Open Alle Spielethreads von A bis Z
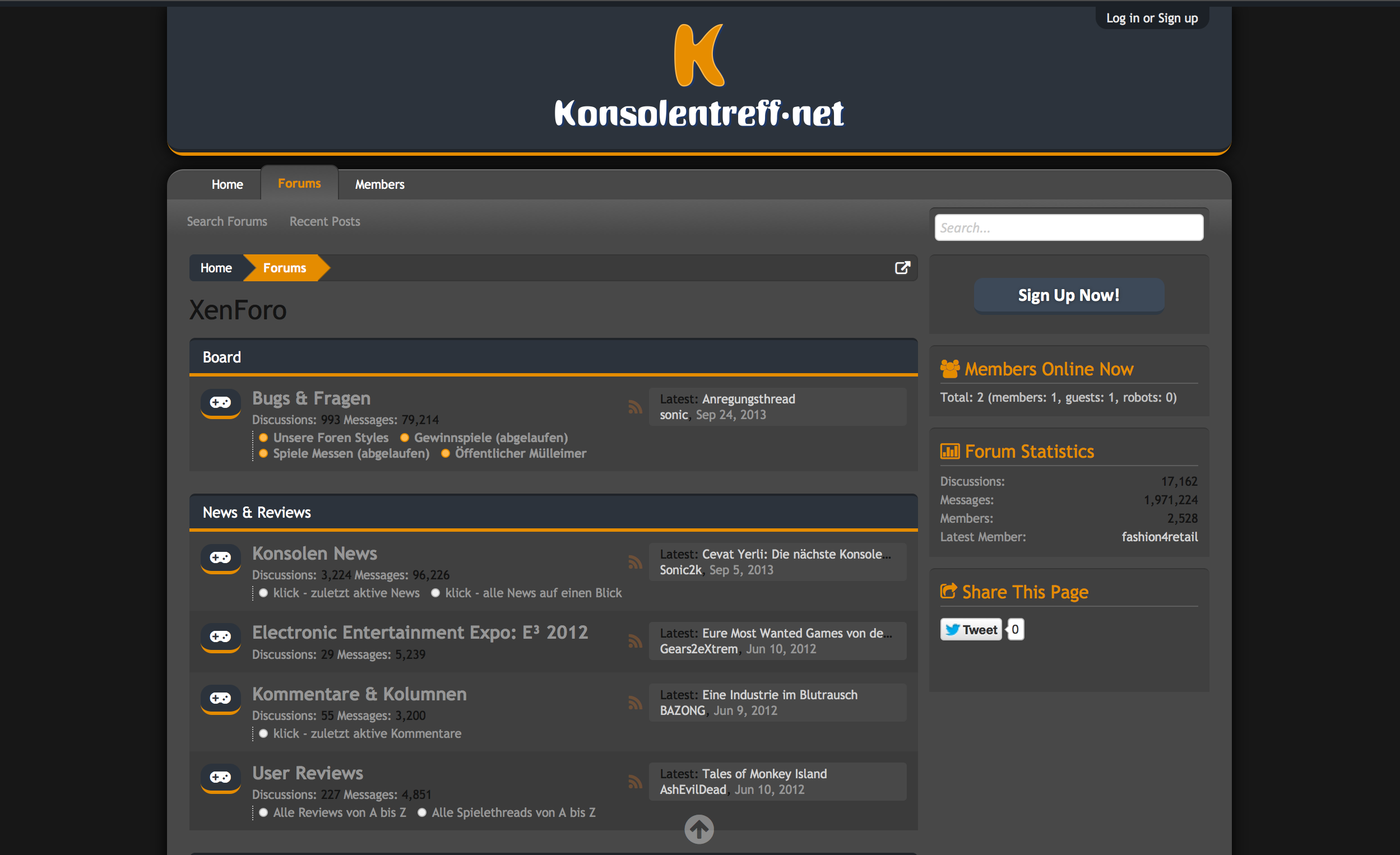 [x=513, y=812]
